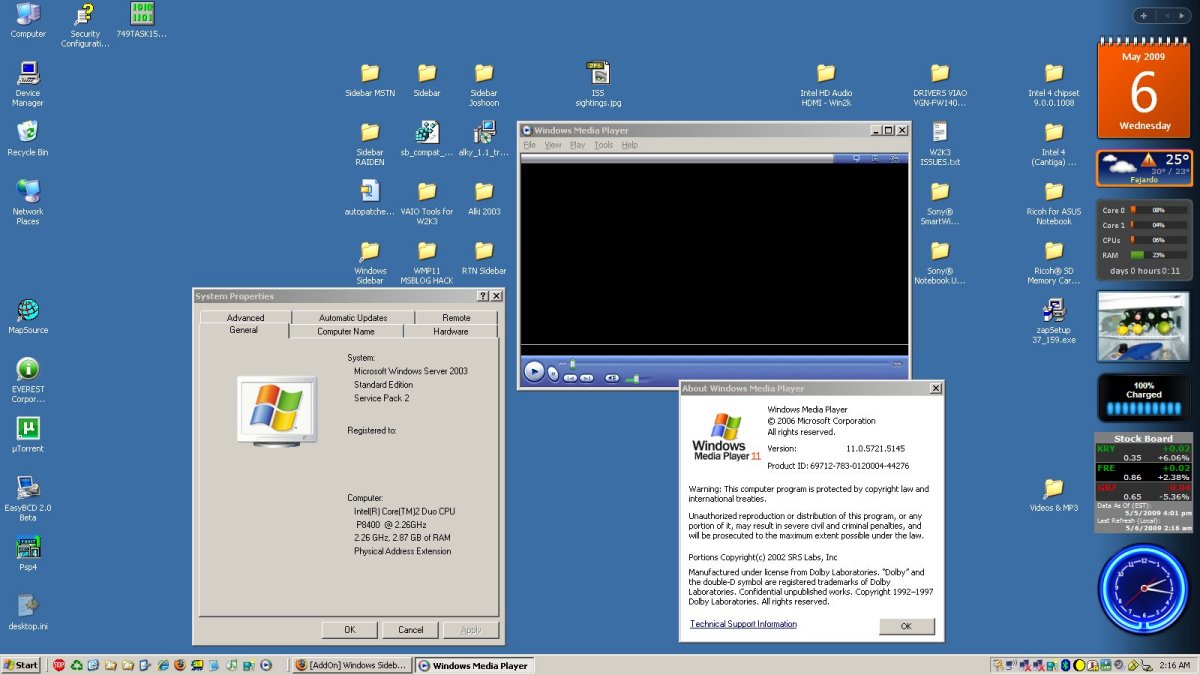1200x675 pixels.
Task: Open the Sidebar RAIDEN folder
Action: coord(370,144)
